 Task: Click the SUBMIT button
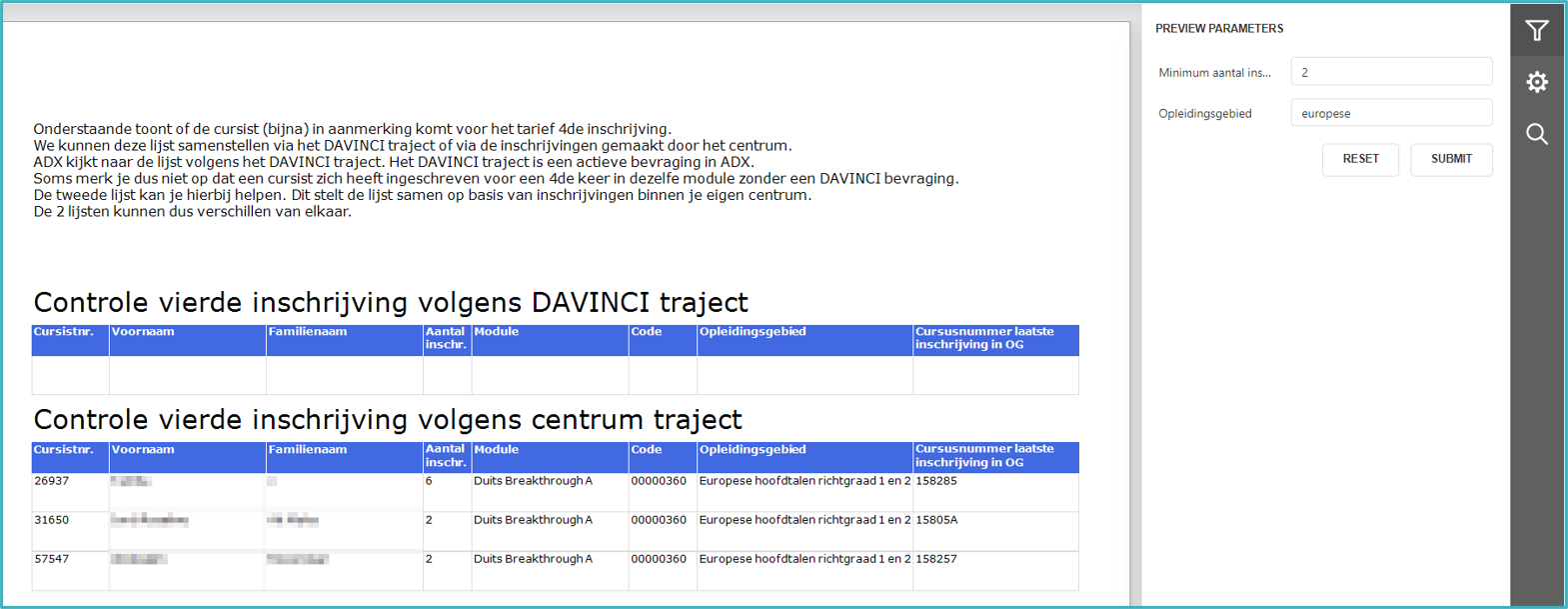tap(1451, 159)
